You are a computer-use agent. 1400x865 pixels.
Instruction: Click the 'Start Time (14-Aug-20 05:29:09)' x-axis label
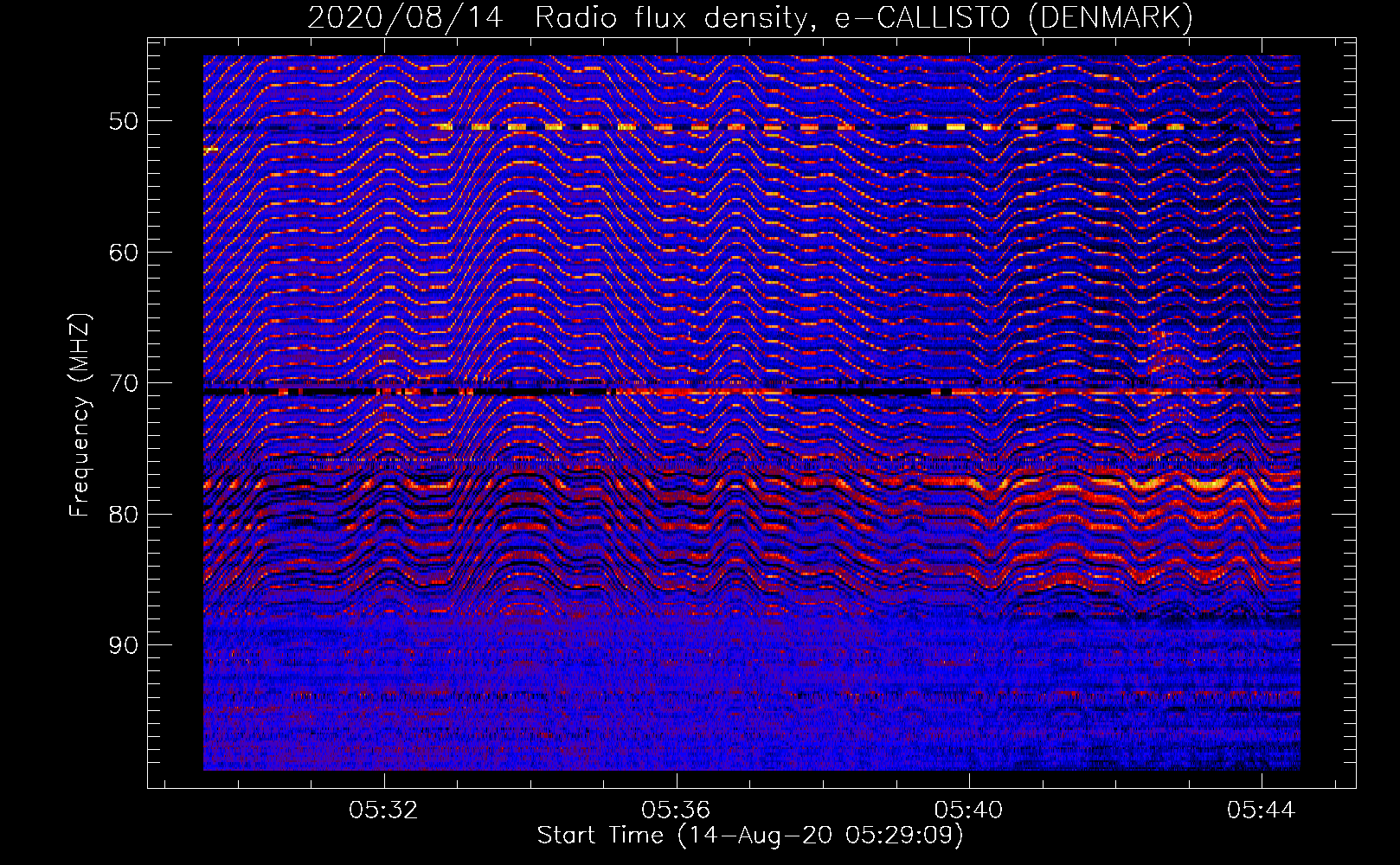click(750, 836)
